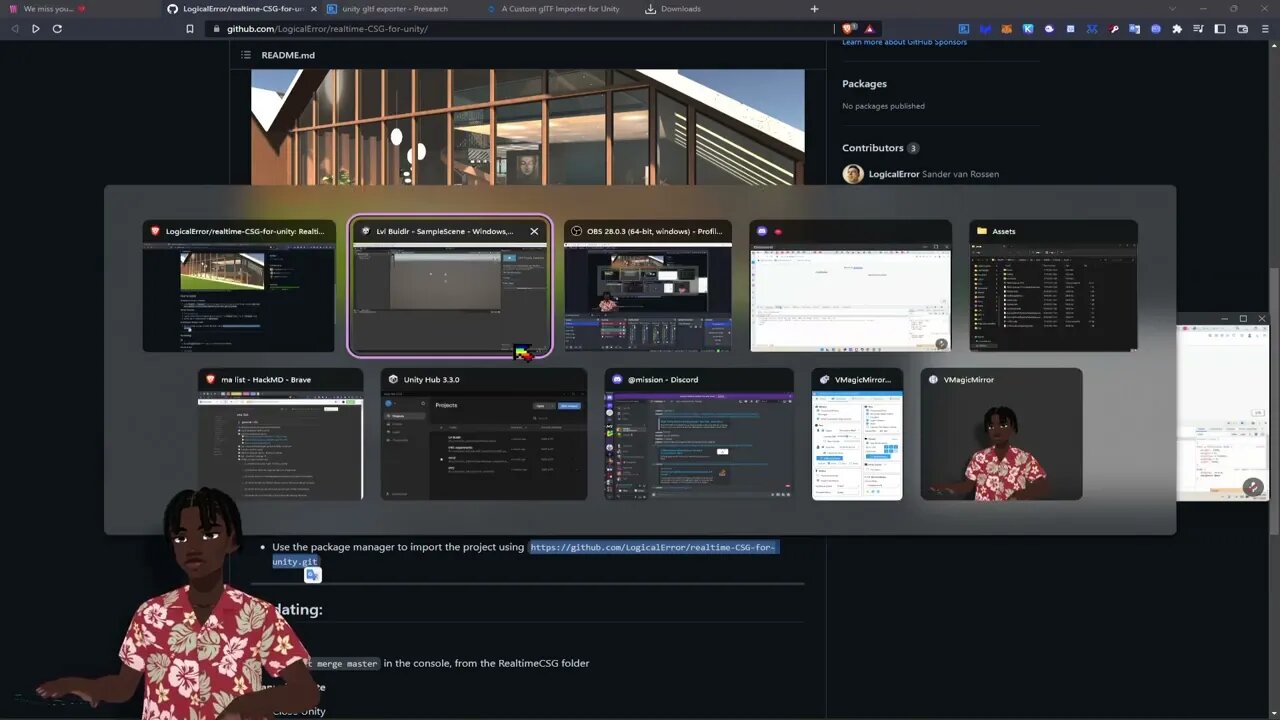Image resolution: width=1280 pixels, height=720 pixels.
Task: Click the README.md heading
Action: tap(288, 55)
